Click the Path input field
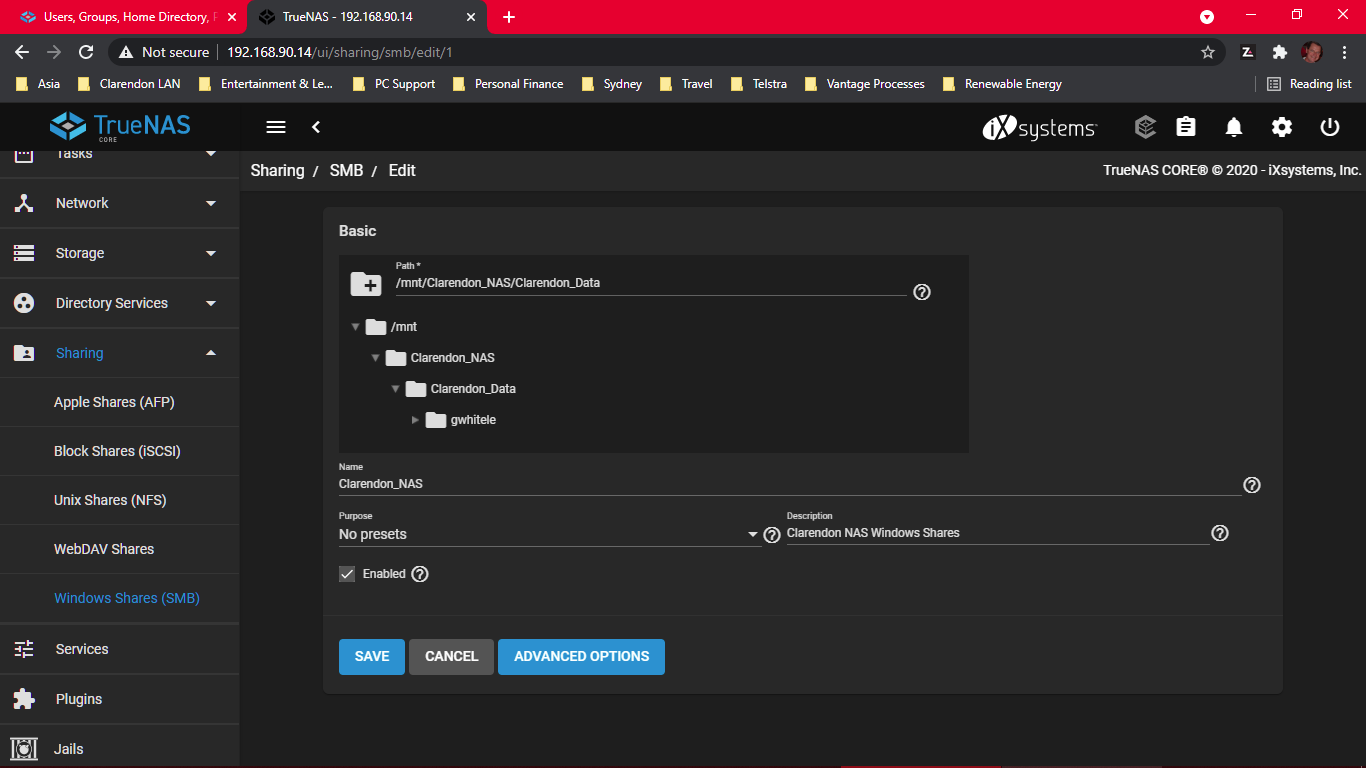The height and width of the screenshot is (768, 1366). click(651, 283)
